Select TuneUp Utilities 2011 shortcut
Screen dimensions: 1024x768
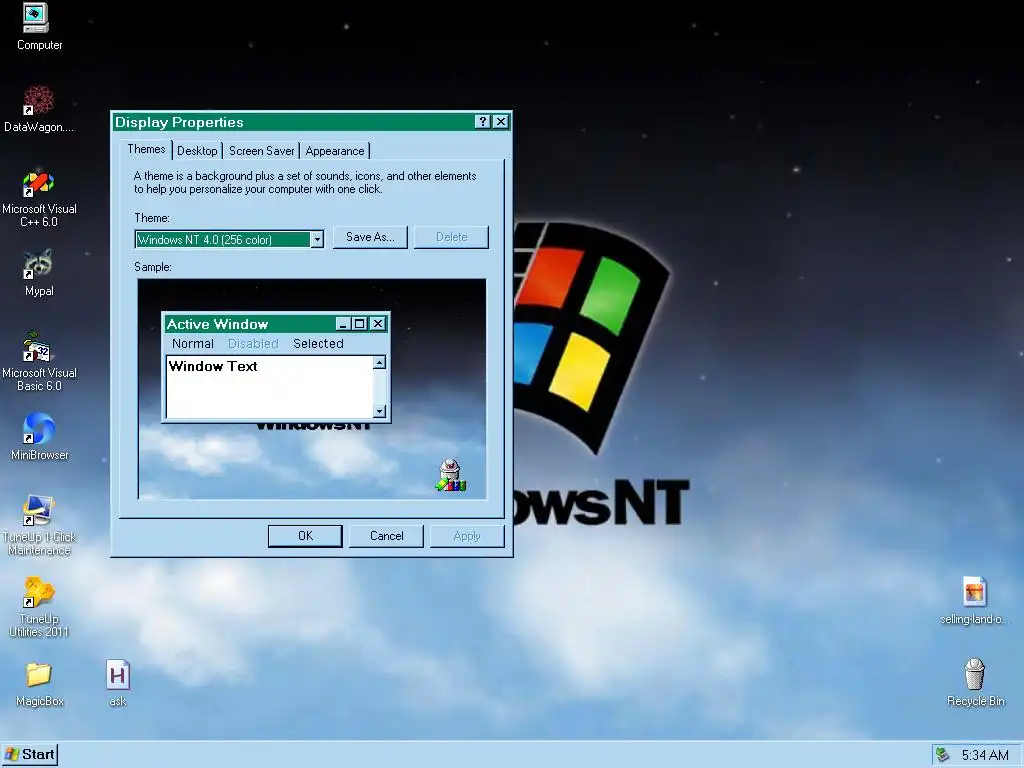[x=39, y=607]
